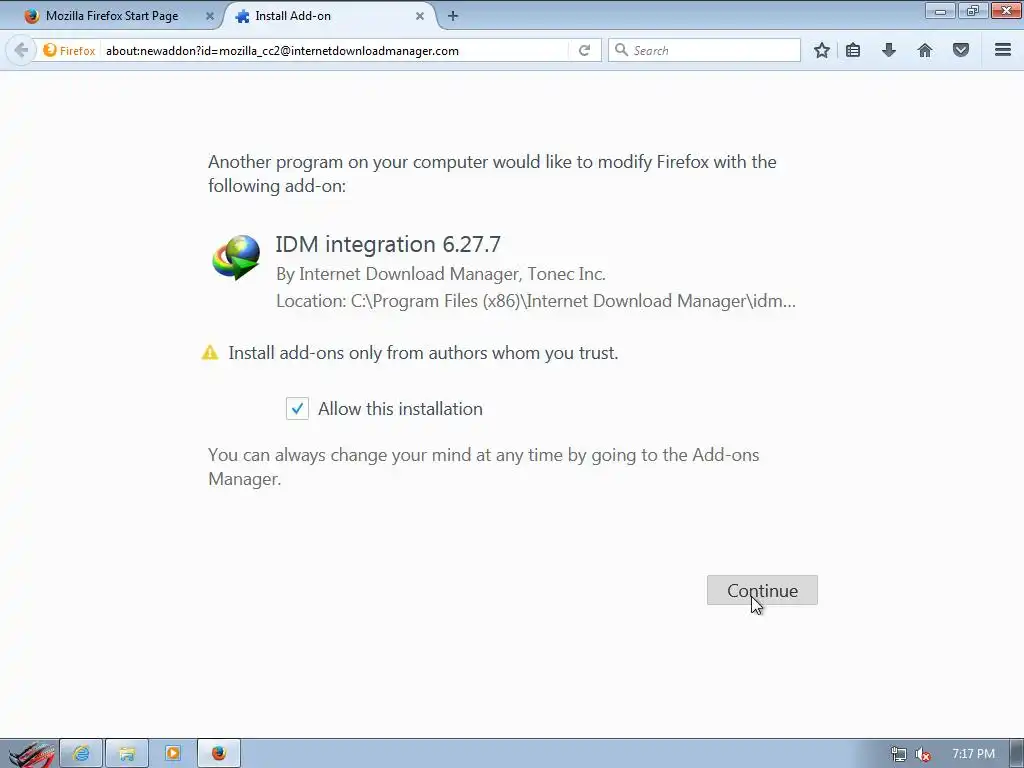This screenshot has height=768, width=1024.
Task: Open the Pocket icon
Action: click(x=961, y=50)
